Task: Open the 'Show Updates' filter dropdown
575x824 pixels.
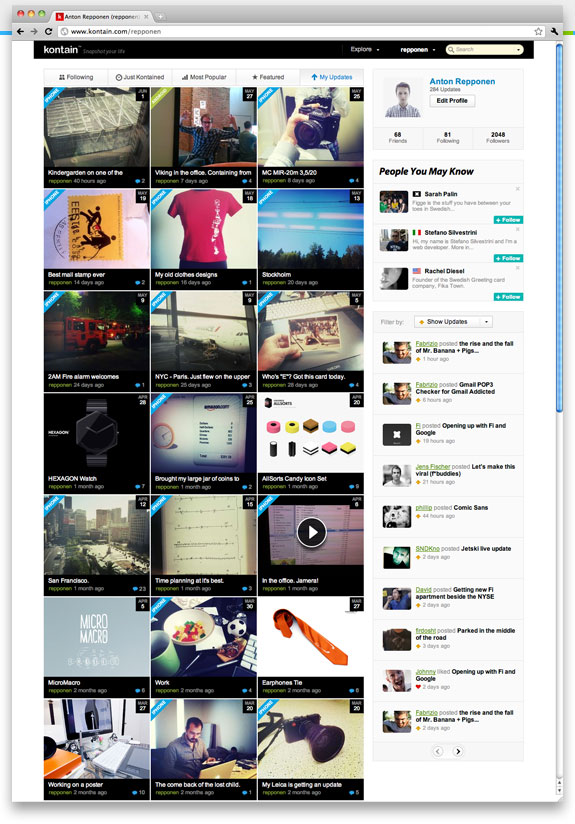Action: click(x=453, y=322)
